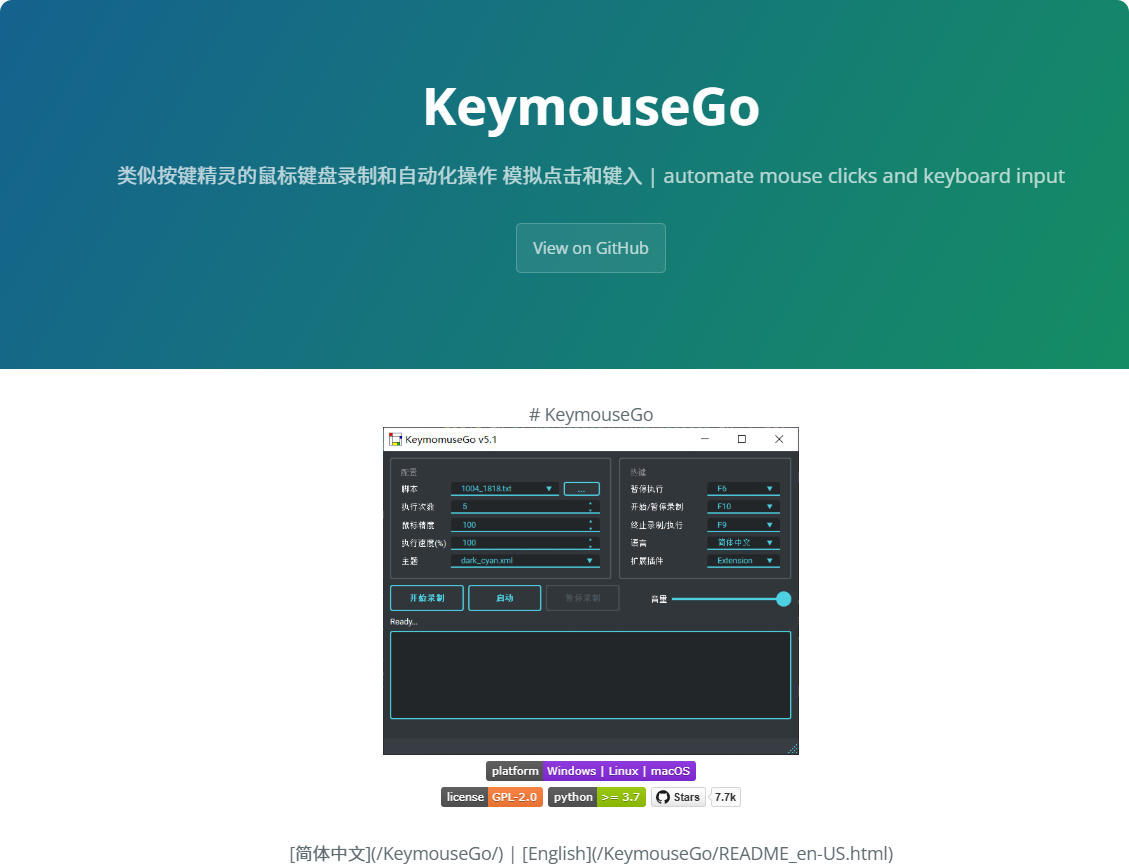Click the execution count field showing 5
Viewport: 1129px width, 867px height.
(518, 507)
